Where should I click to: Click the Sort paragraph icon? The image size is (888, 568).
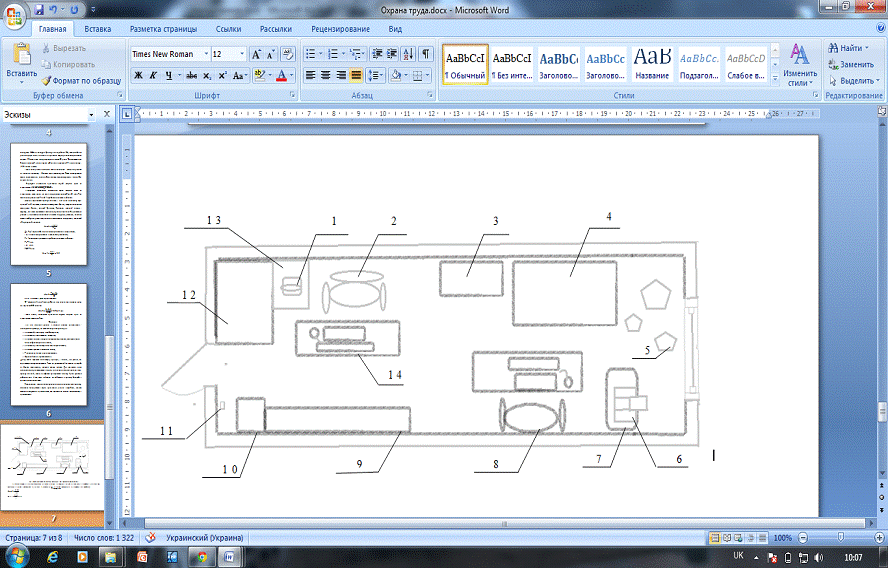pos(410,54)
